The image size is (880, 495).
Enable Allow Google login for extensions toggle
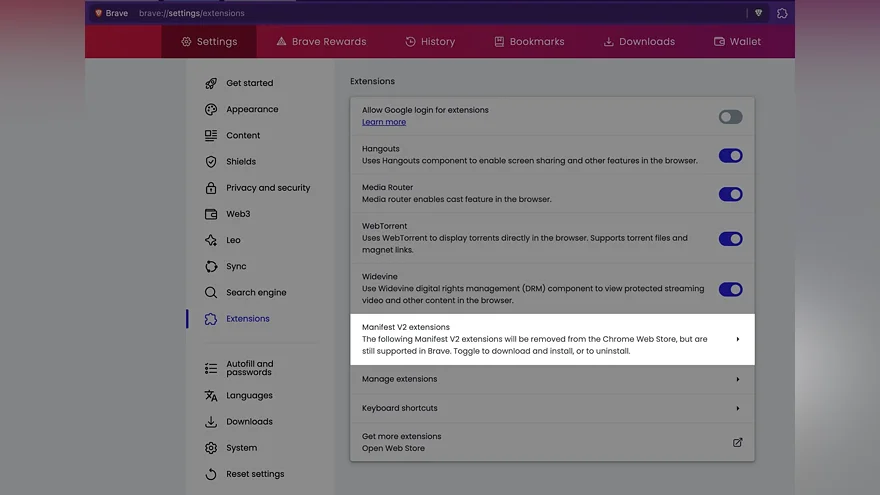pyautogui.click(x=731, y=117)
